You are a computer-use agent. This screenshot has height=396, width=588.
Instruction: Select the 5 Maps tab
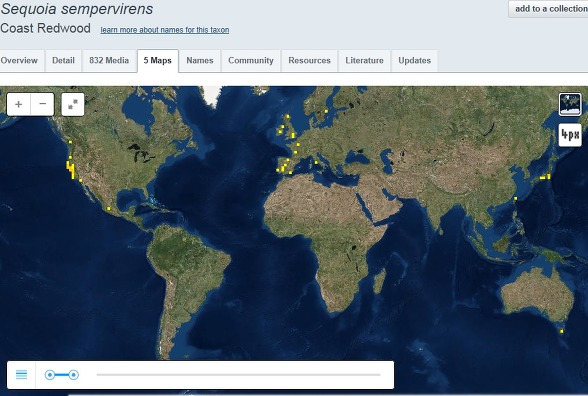coord(158,61)
